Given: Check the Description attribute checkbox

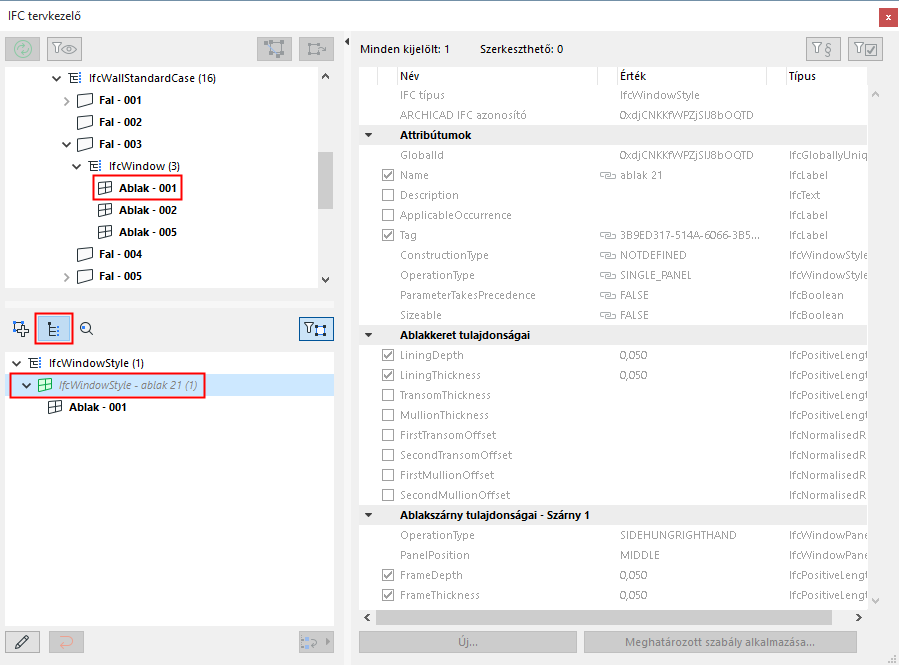Looking at the screenshot, I should 388,195.
